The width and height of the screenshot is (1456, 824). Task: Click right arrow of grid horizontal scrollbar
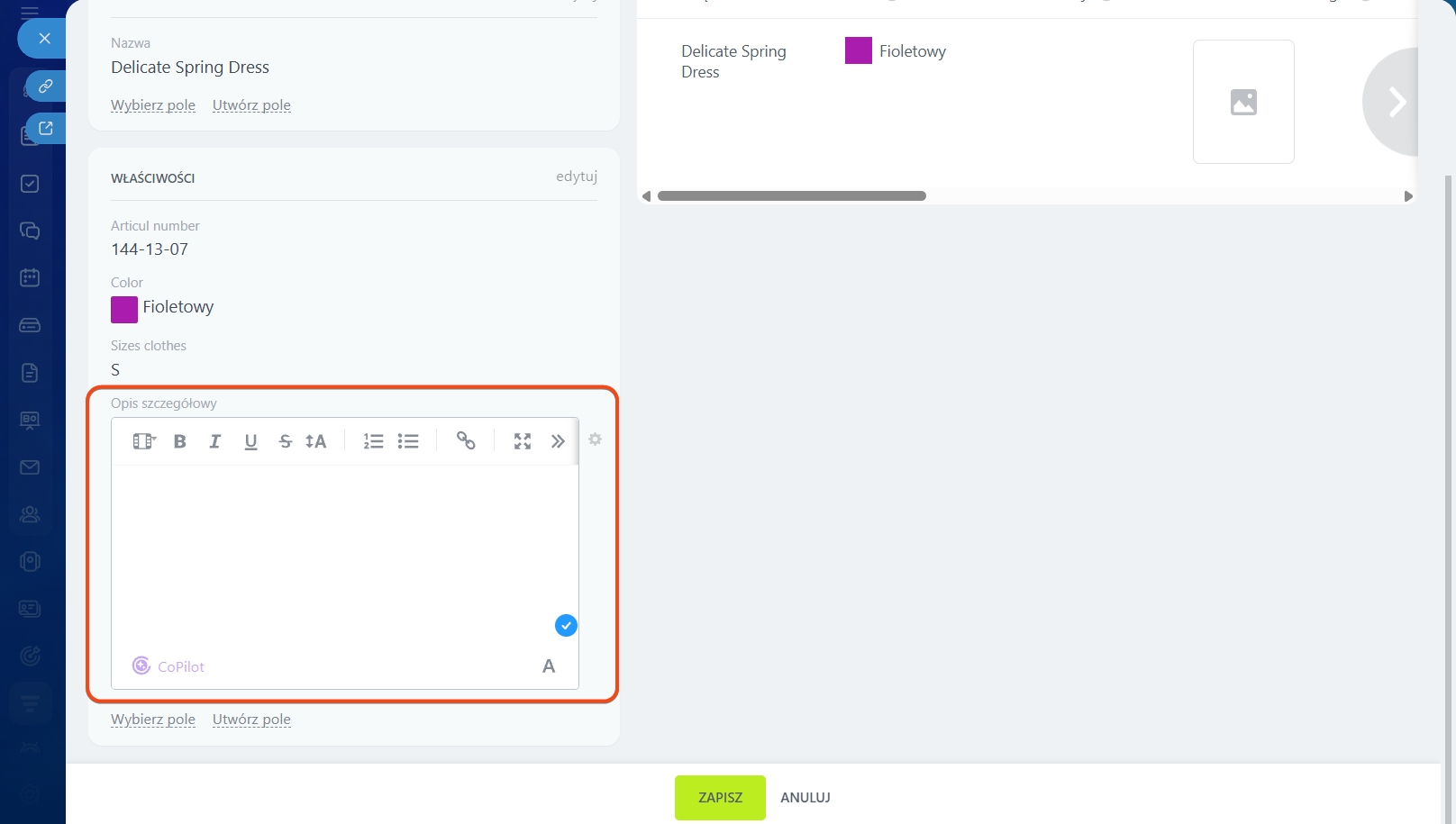tap(1408, 196)
